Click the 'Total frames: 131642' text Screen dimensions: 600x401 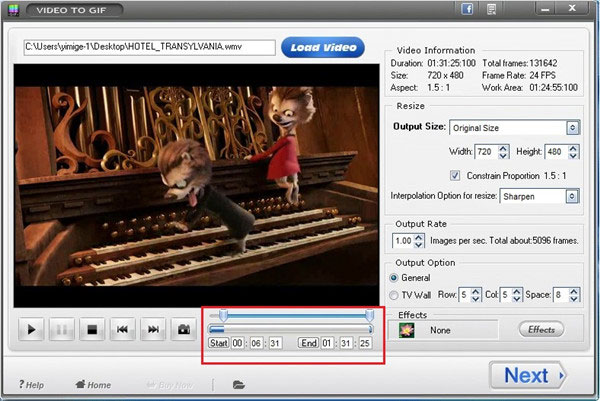tap(520, 63)
